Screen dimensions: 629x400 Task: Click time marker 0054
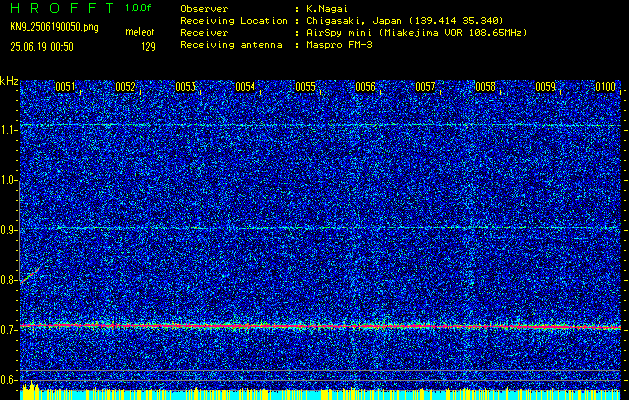point(245,87)
